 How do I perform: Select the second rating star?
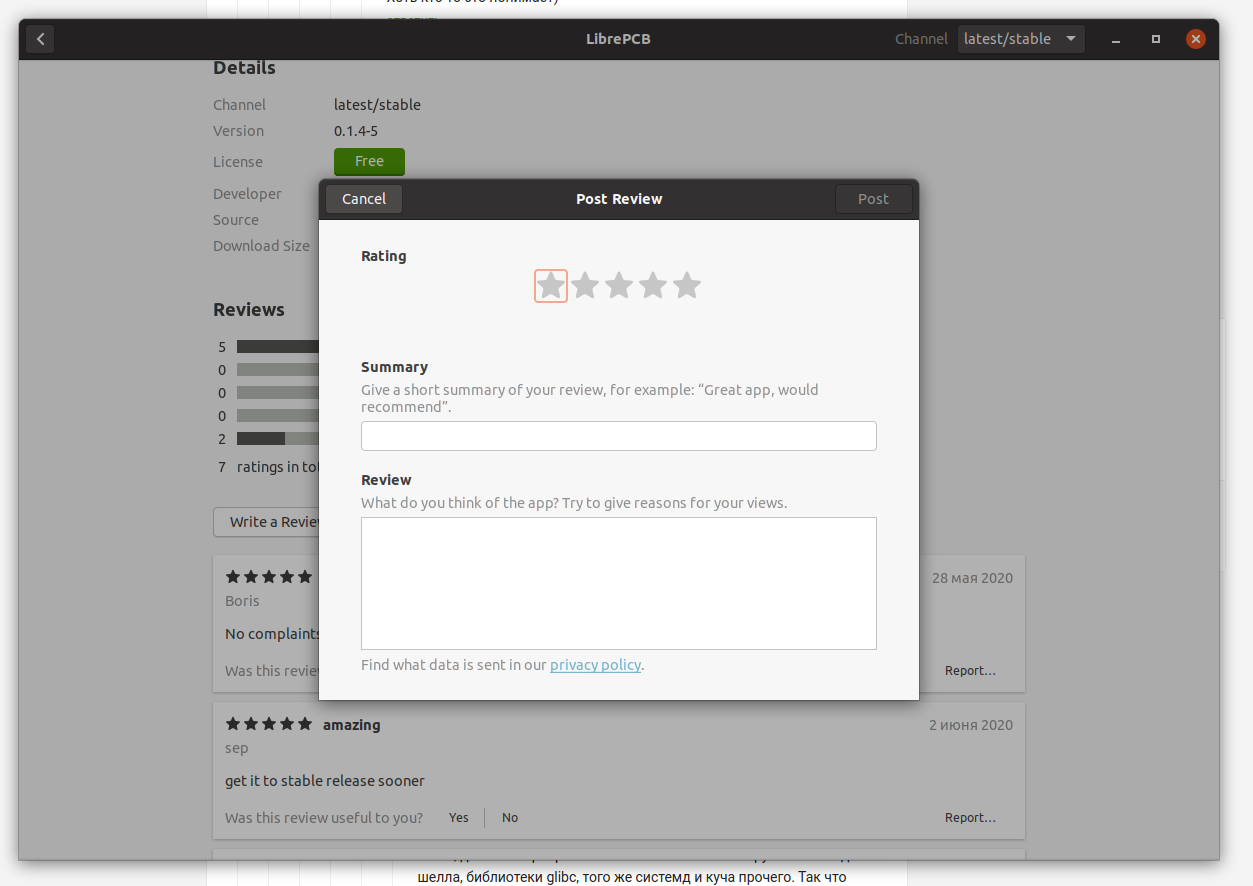pyautogui.click(x=585, y=286)
